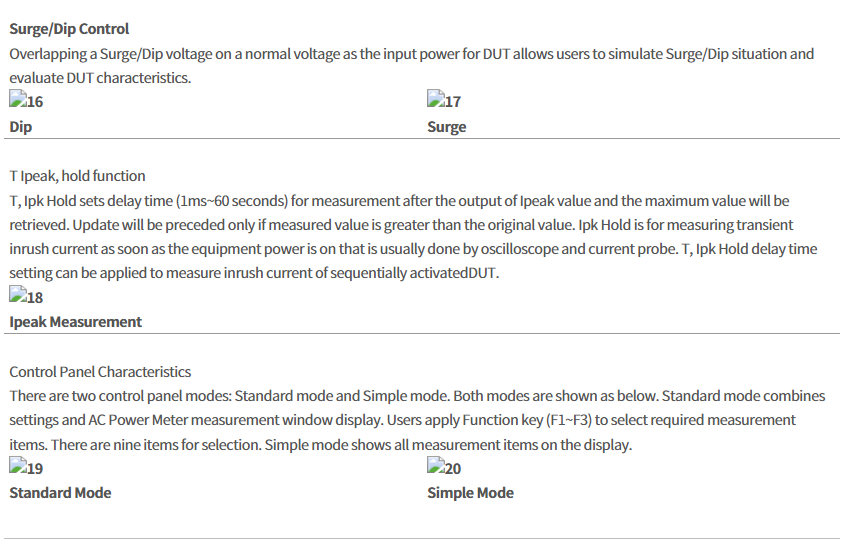The image size is (843, 547).
Task: Click the Dip caption
Action: coord(20,127)
